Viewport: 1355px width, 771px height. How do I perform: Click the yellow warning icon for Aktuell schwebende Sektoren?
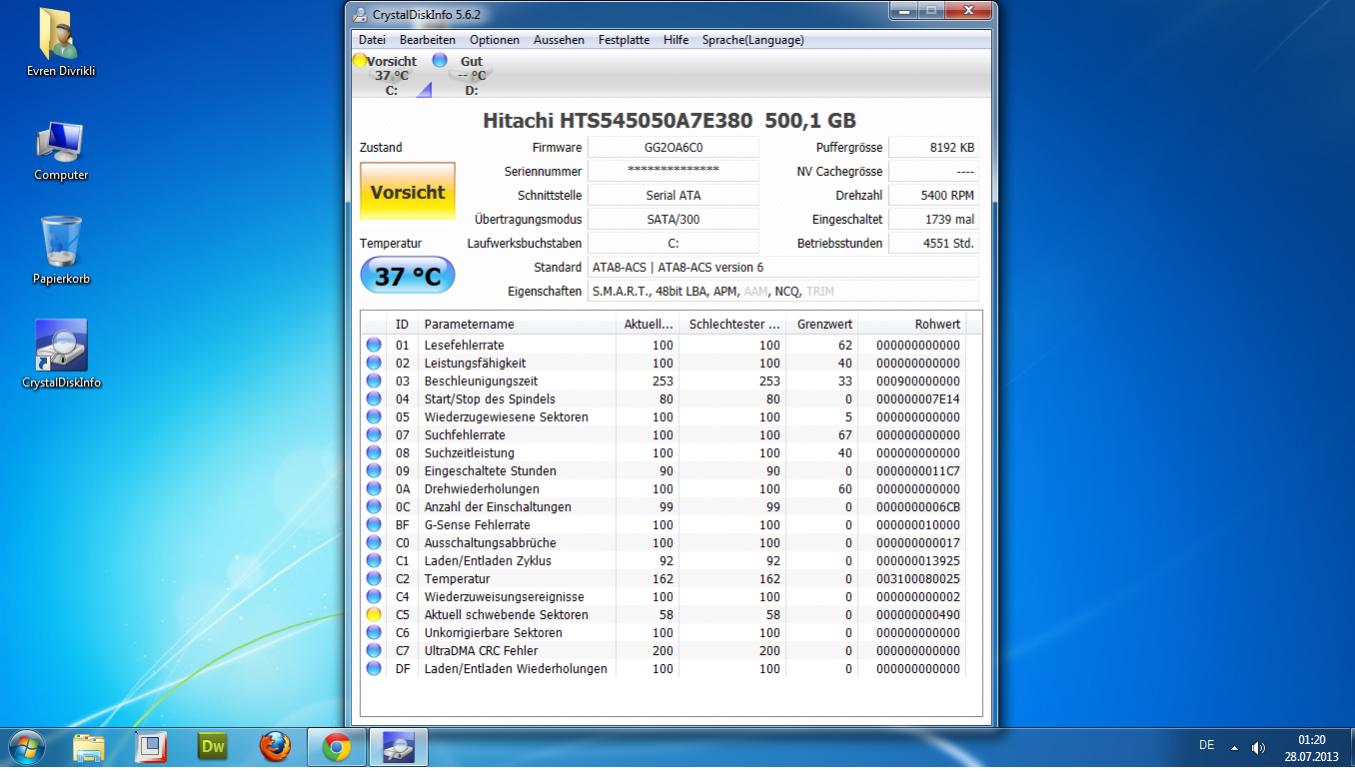(374, 615)
